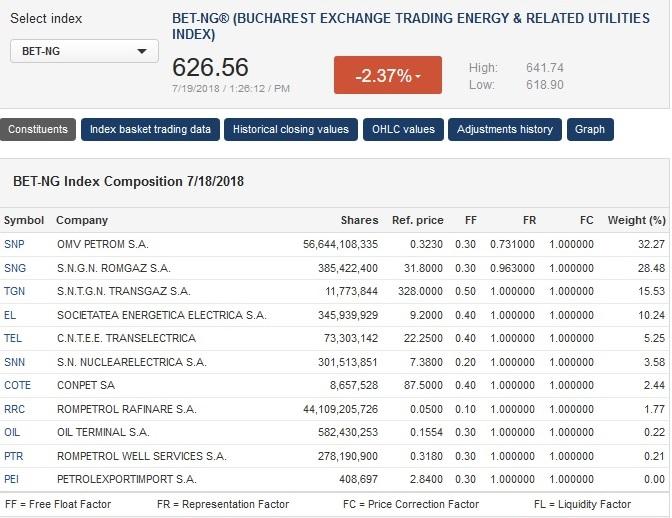Click the Low value 618.90
Viewport: 672px width, 518px height.
(545, 85)
